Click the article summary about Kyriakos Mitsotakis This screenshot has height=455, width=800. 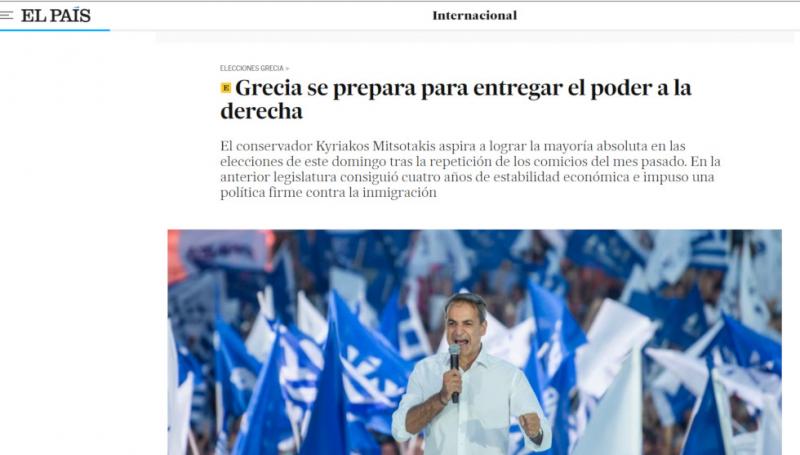tap(470, 169)
